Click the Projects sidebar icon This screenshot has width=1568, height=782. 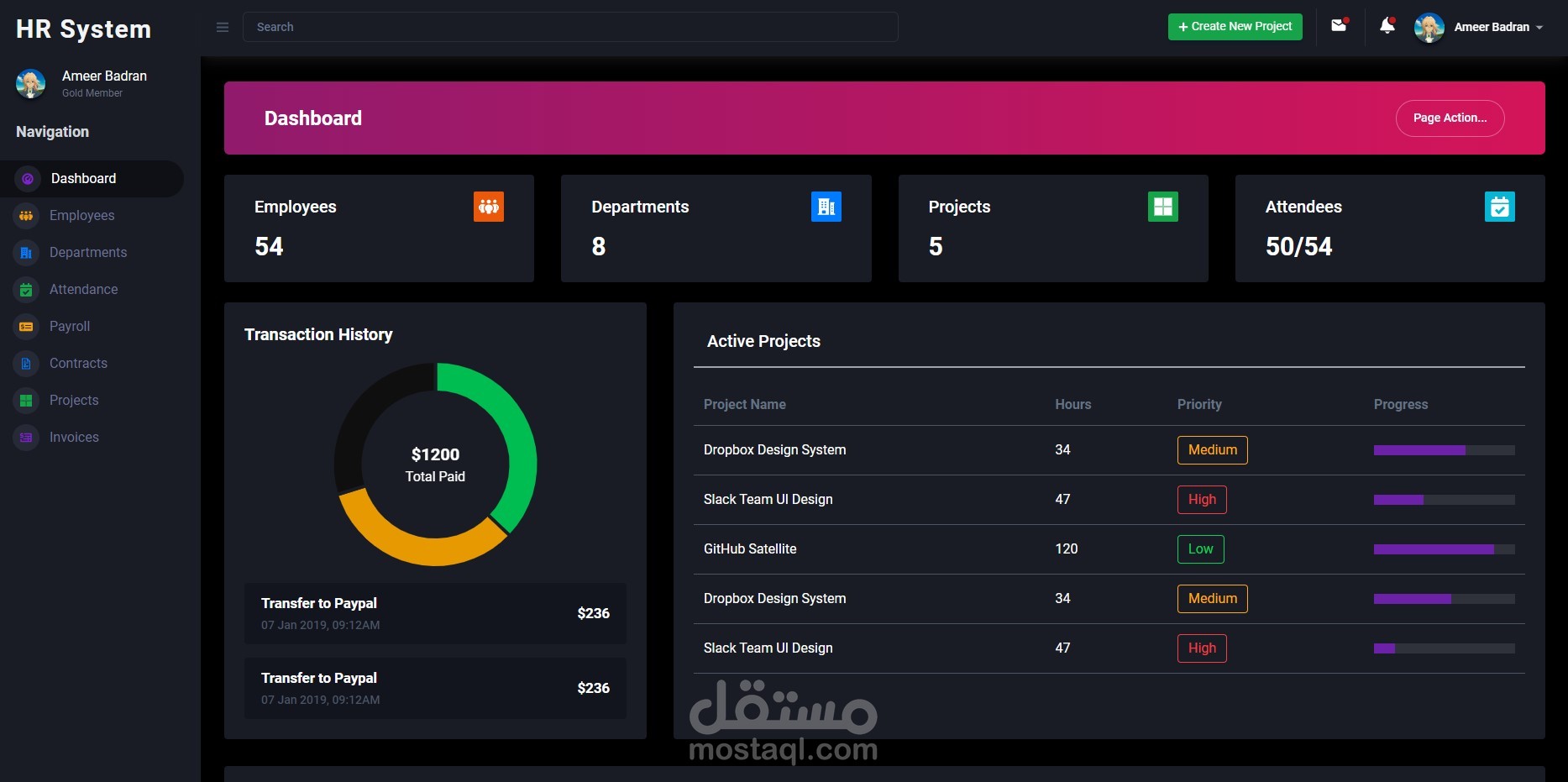pyautogui.click(x=26, y=401)
